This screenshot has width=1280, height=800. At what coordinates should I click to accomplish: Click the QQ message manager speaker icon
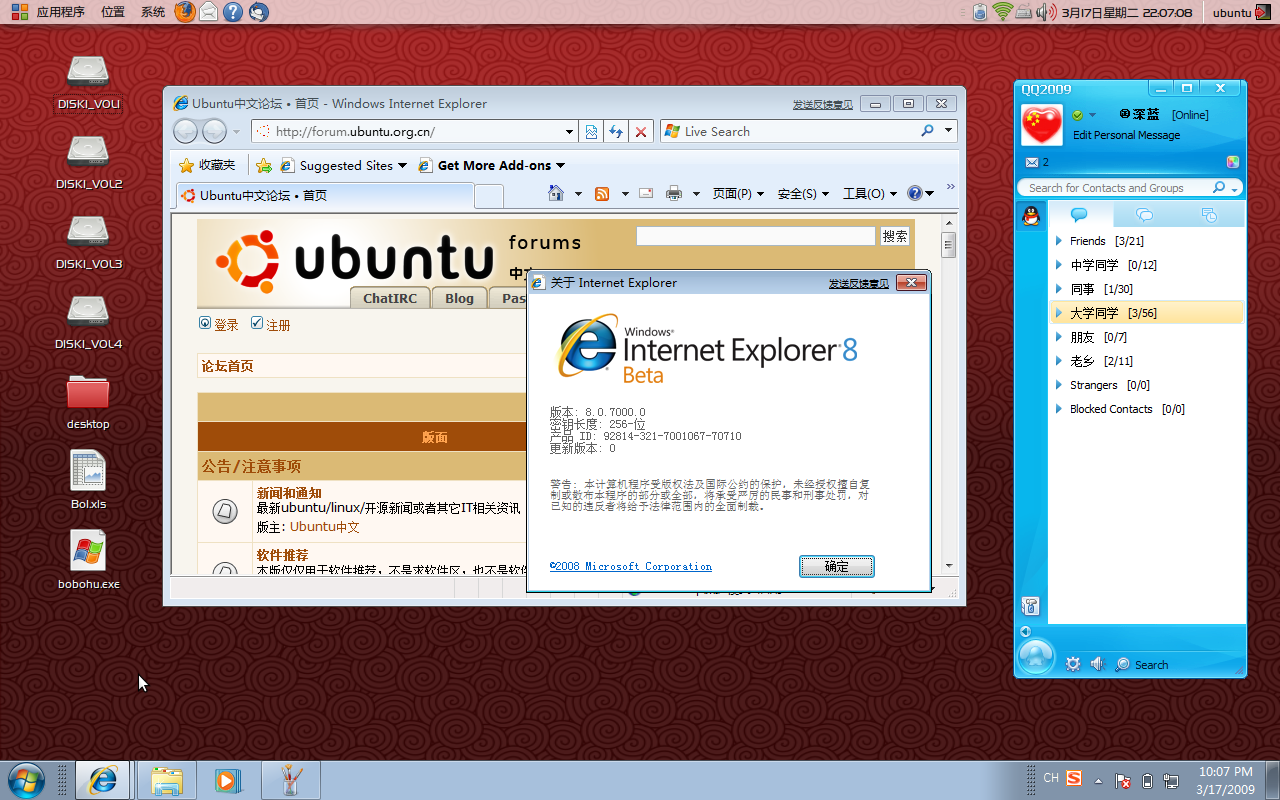1097,664
